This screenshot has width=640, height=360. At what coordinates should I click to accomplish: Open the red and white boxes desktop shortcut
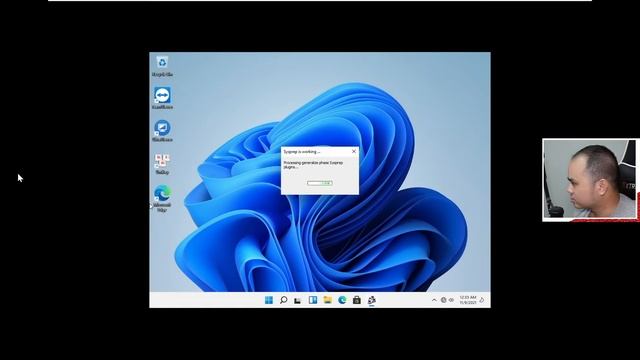click(x=162, y=164)
